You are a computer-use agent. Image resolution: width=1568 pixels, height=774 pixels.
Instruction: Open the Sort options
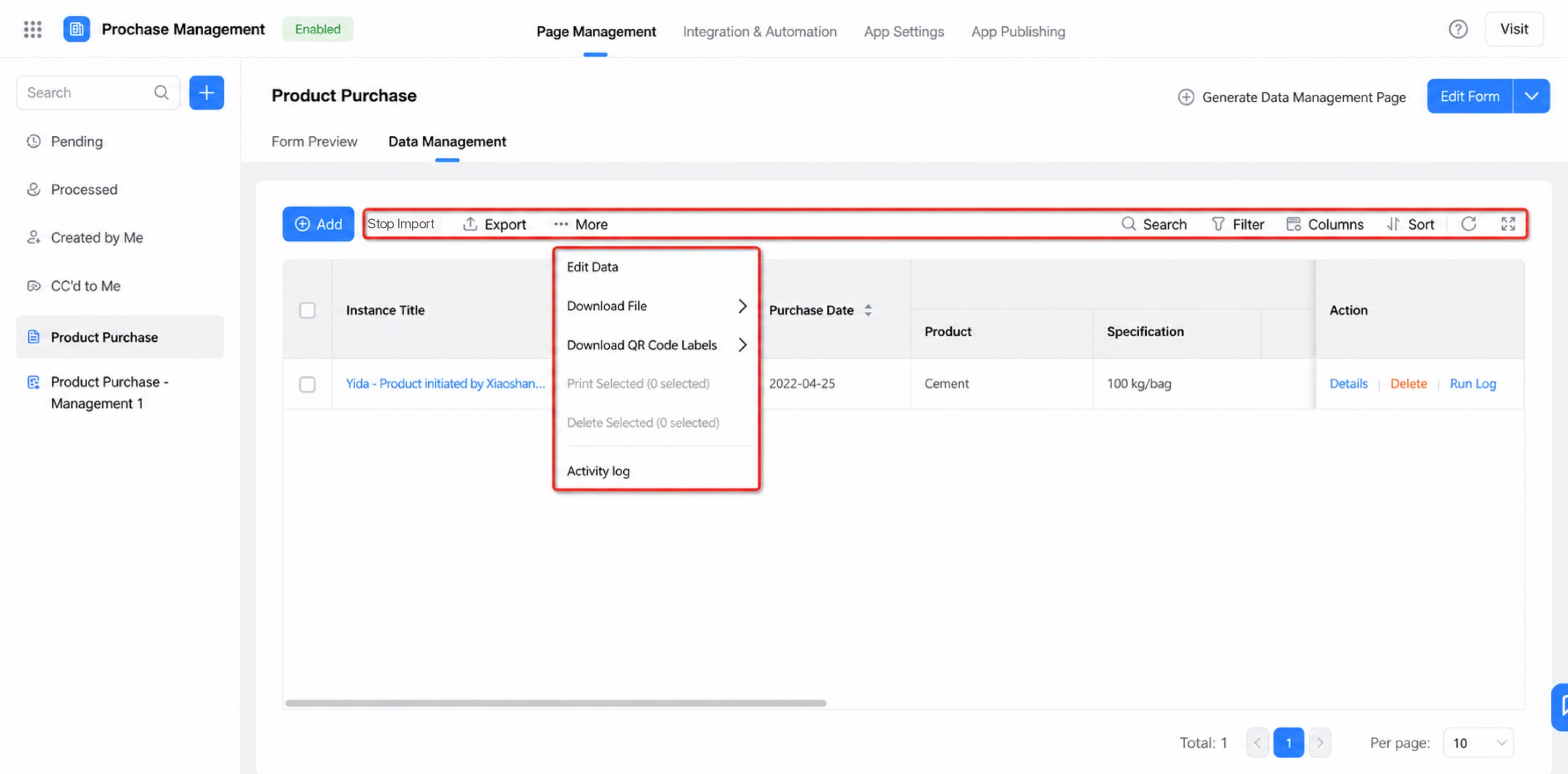pyautogui.click(x=1410, y=224)
